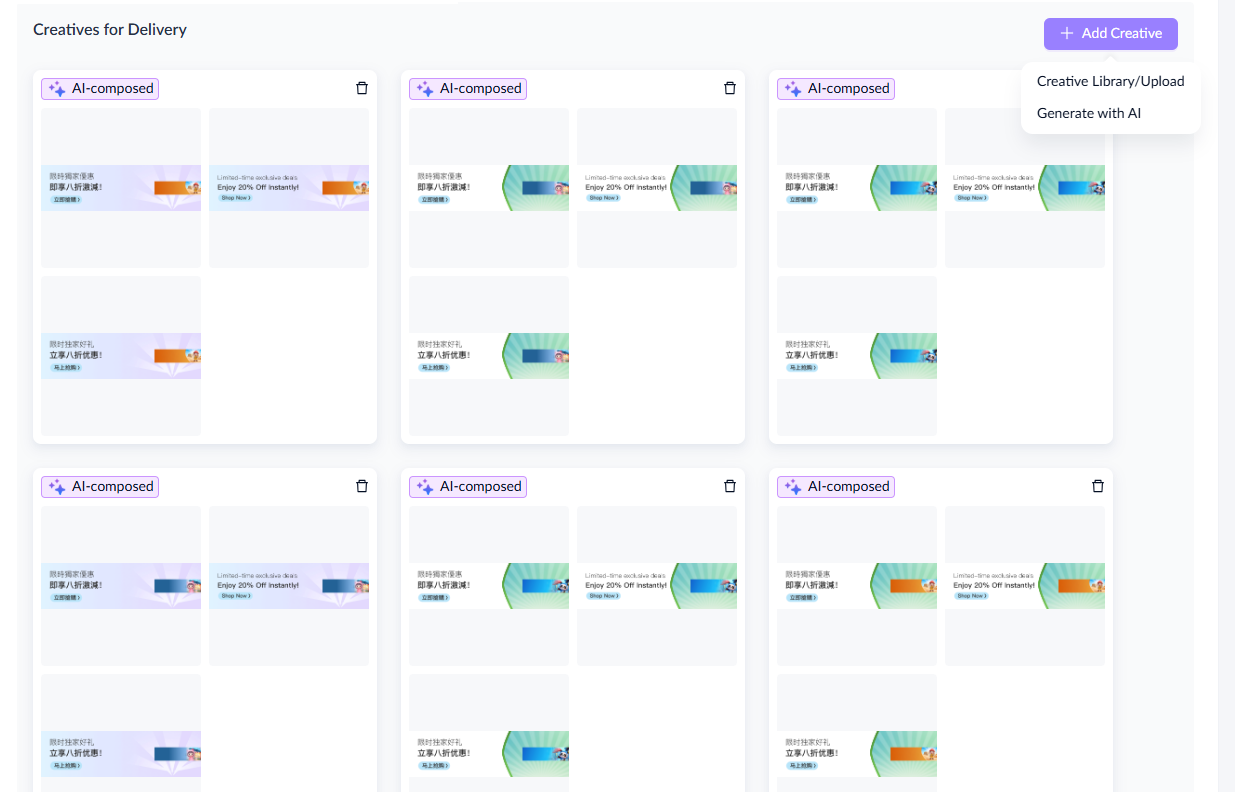Select first card's Simplified Chinese banner thumbnail
The image size is (1235, 792).
point(121,356)
